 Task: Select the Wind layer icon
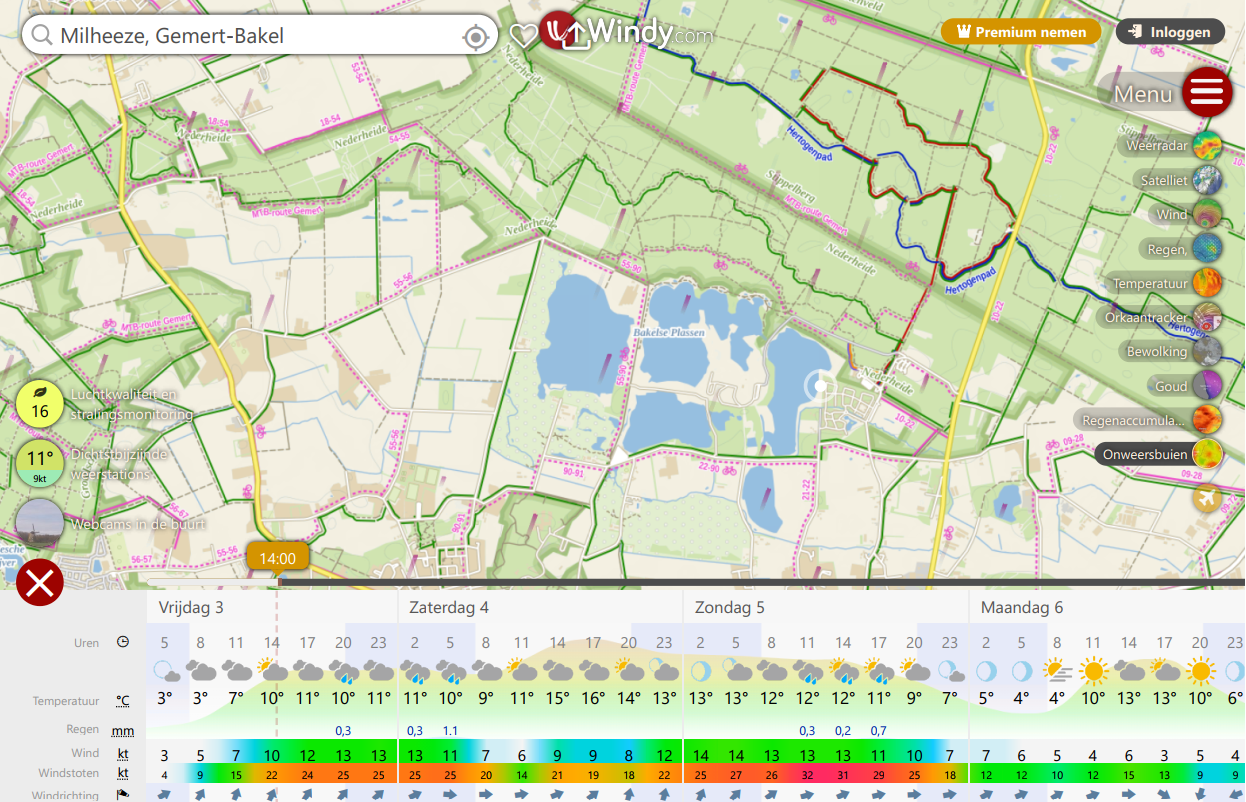[x=1207, y=215]
